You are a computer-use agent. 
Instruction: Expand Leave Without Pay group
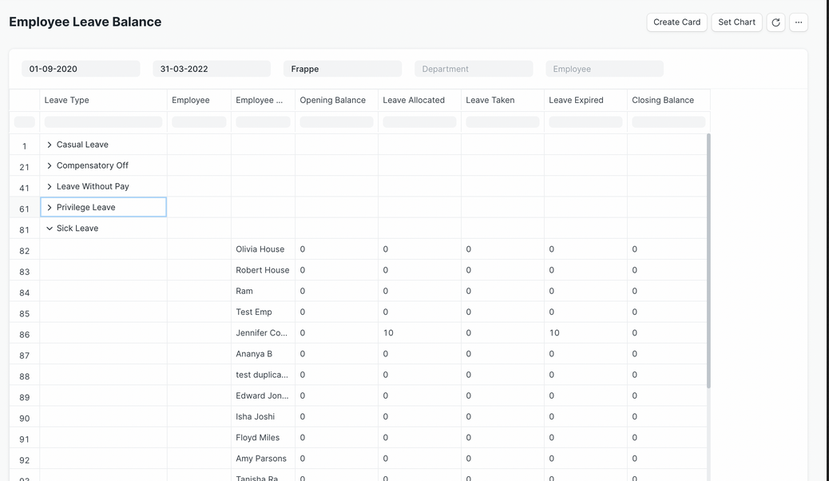[x=50, y=187]
